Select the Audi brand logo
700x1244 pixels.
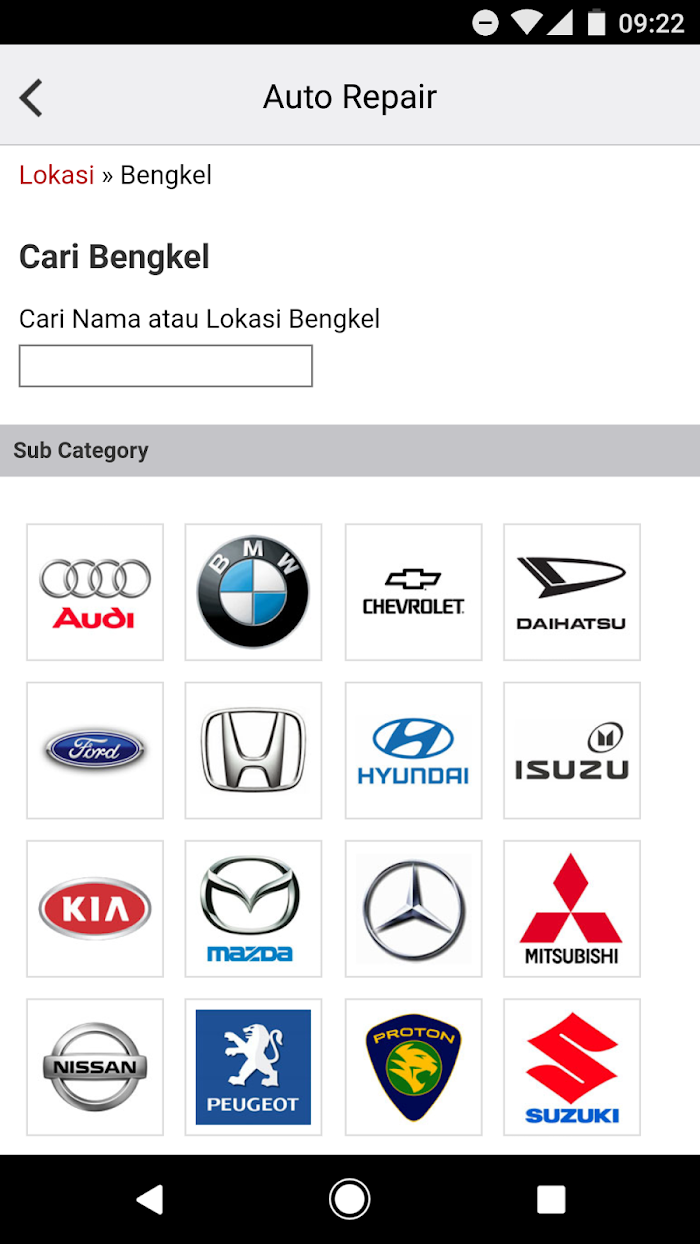95,592
